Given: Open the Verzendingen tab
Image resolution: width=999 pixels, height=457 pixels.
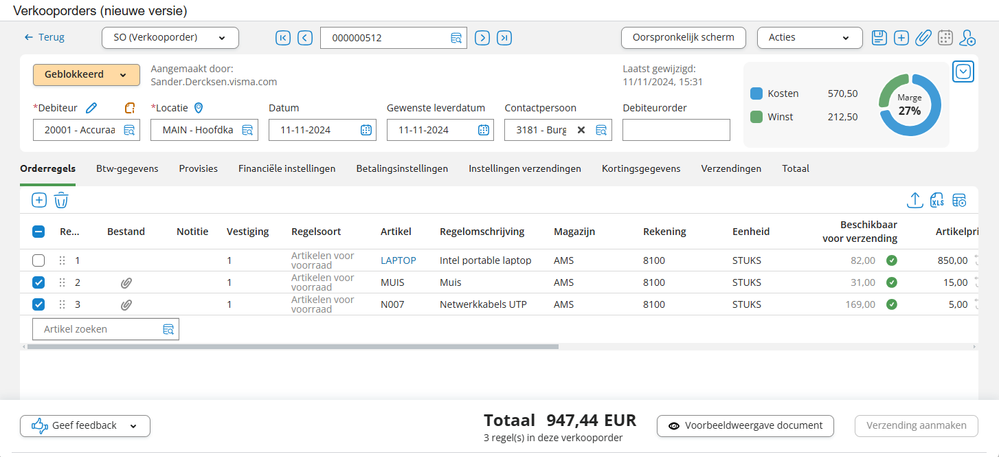Looking at the screenshot, I should point(731,169).
